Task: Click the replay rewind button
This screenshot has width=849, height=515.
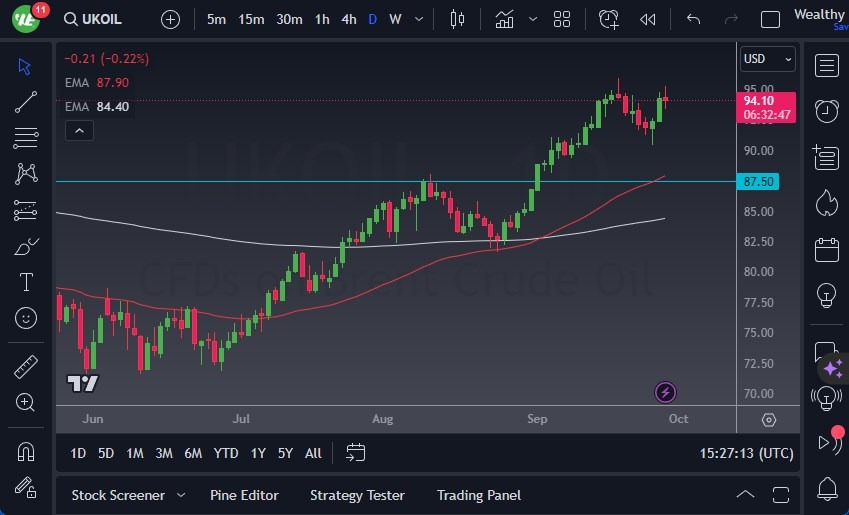Action: (x=648, y=19)
